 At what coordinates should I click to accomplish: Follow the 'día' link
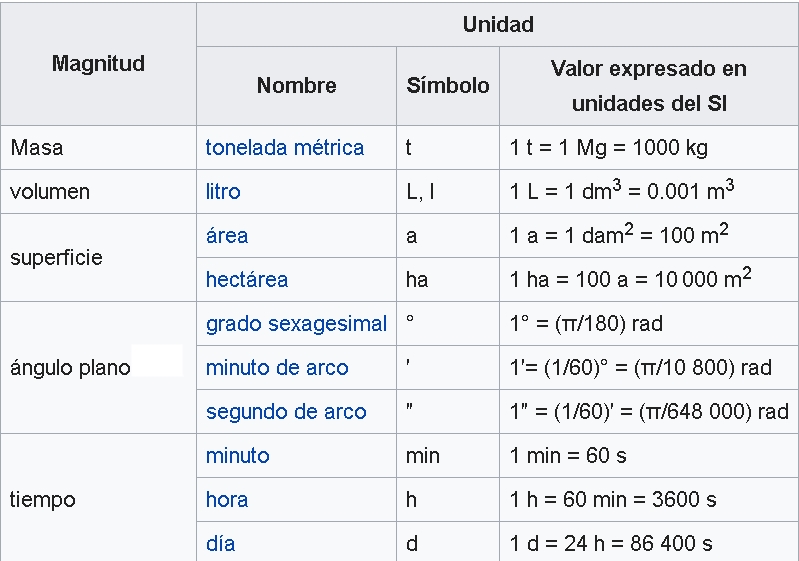[x=220, y=544]
